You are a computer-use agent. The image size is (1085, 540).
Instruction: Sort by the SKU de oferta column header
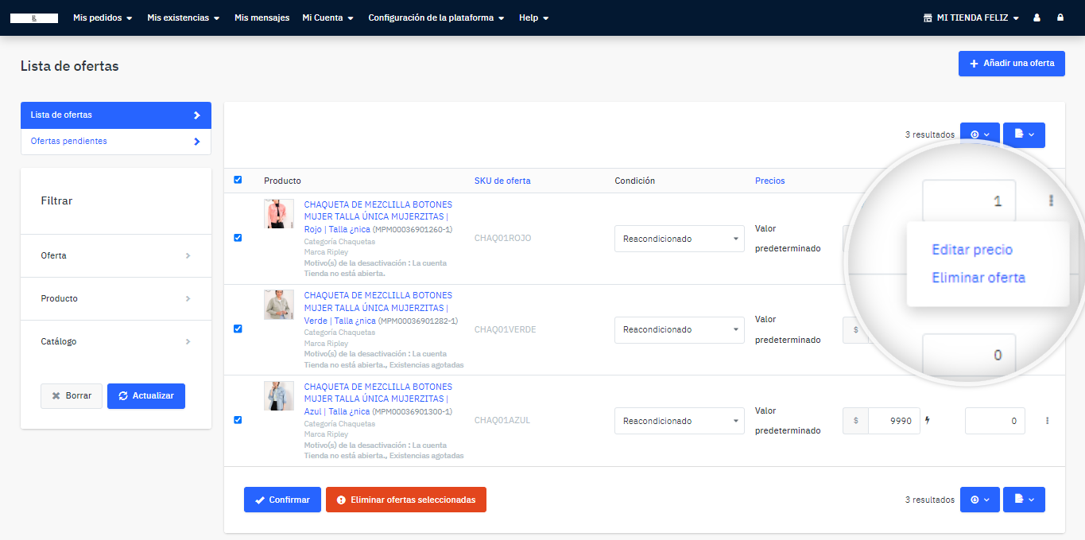pos(502,181)
